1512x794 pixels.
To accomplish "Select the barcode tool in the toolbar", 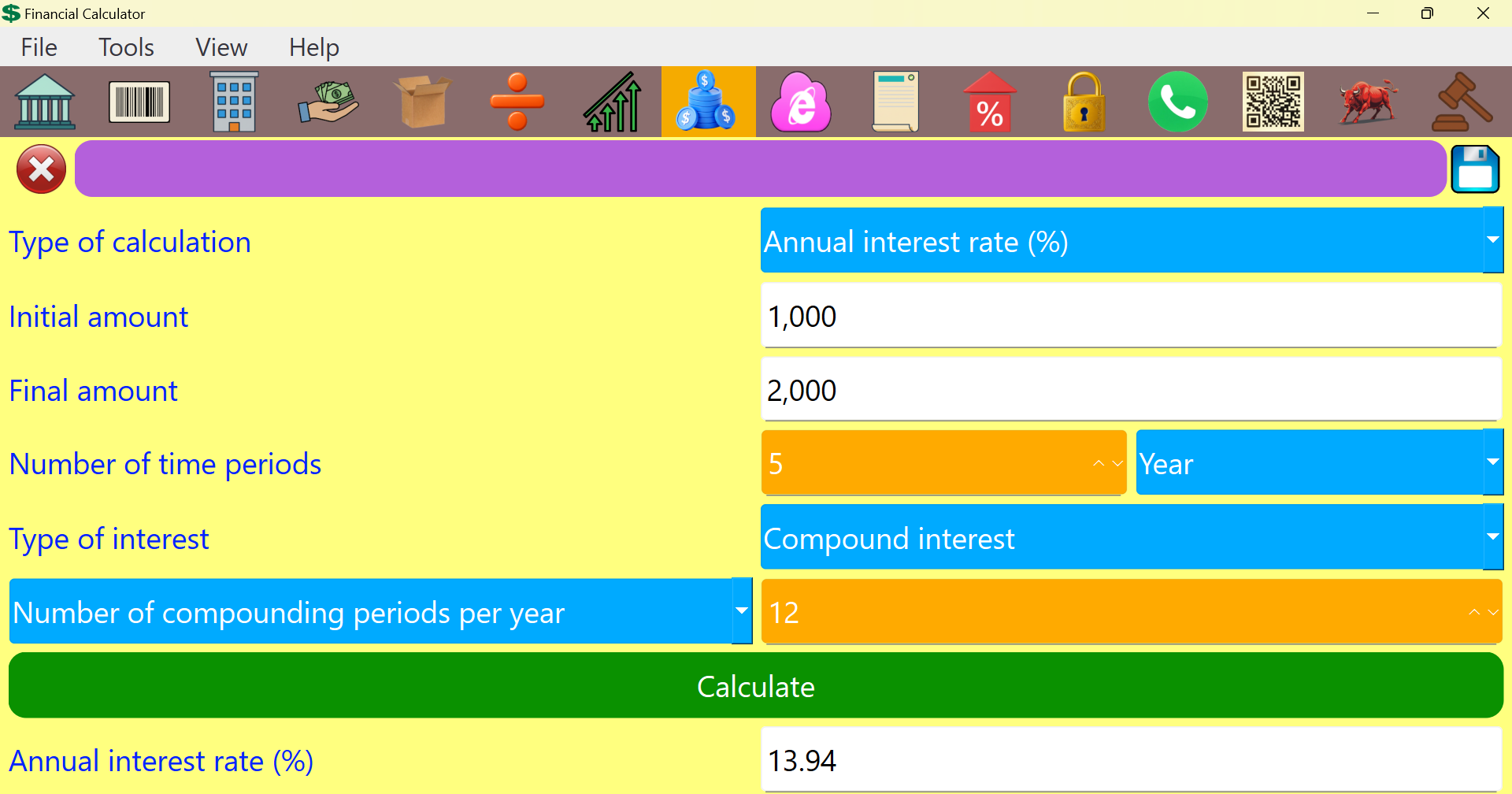I will pos(139,102).
